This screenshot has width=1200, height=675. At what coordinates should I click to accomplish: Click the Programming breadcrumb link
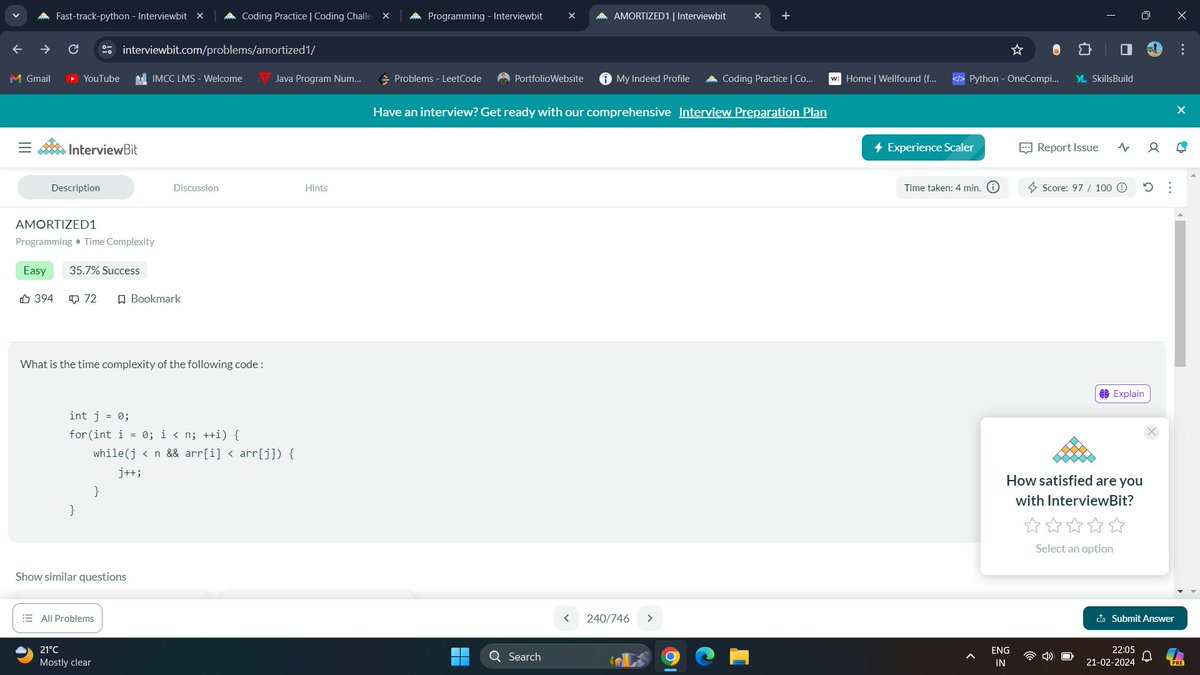(44, 242)
